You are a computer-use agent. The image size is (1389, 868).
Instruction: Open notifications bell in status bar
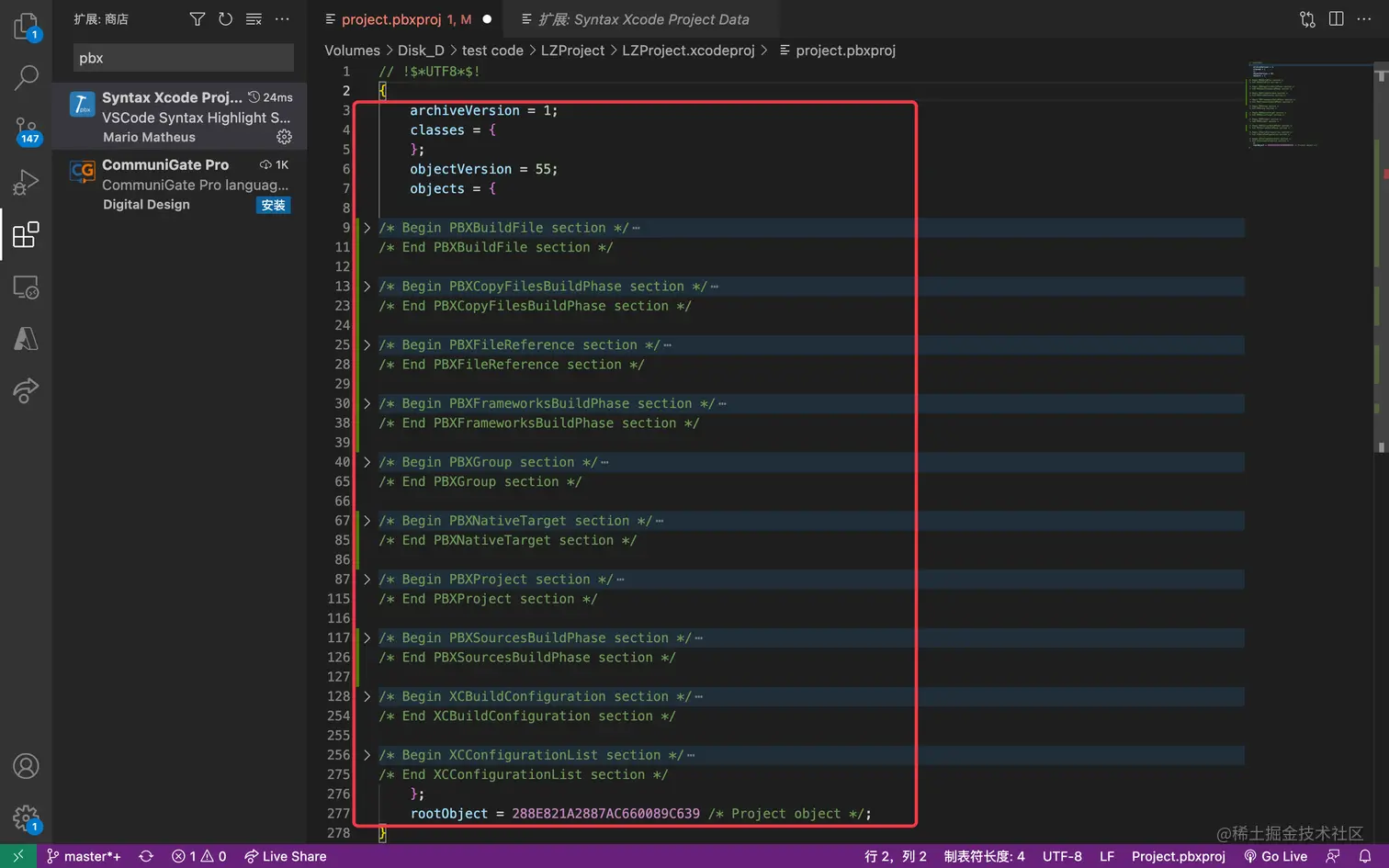[x=1365, y=856]
